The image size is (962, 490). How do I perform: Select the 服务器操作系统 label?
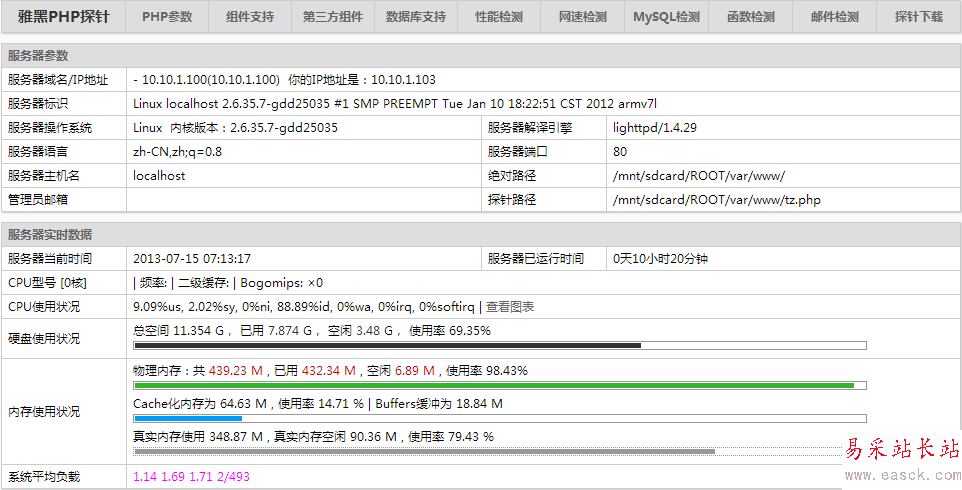50,128
